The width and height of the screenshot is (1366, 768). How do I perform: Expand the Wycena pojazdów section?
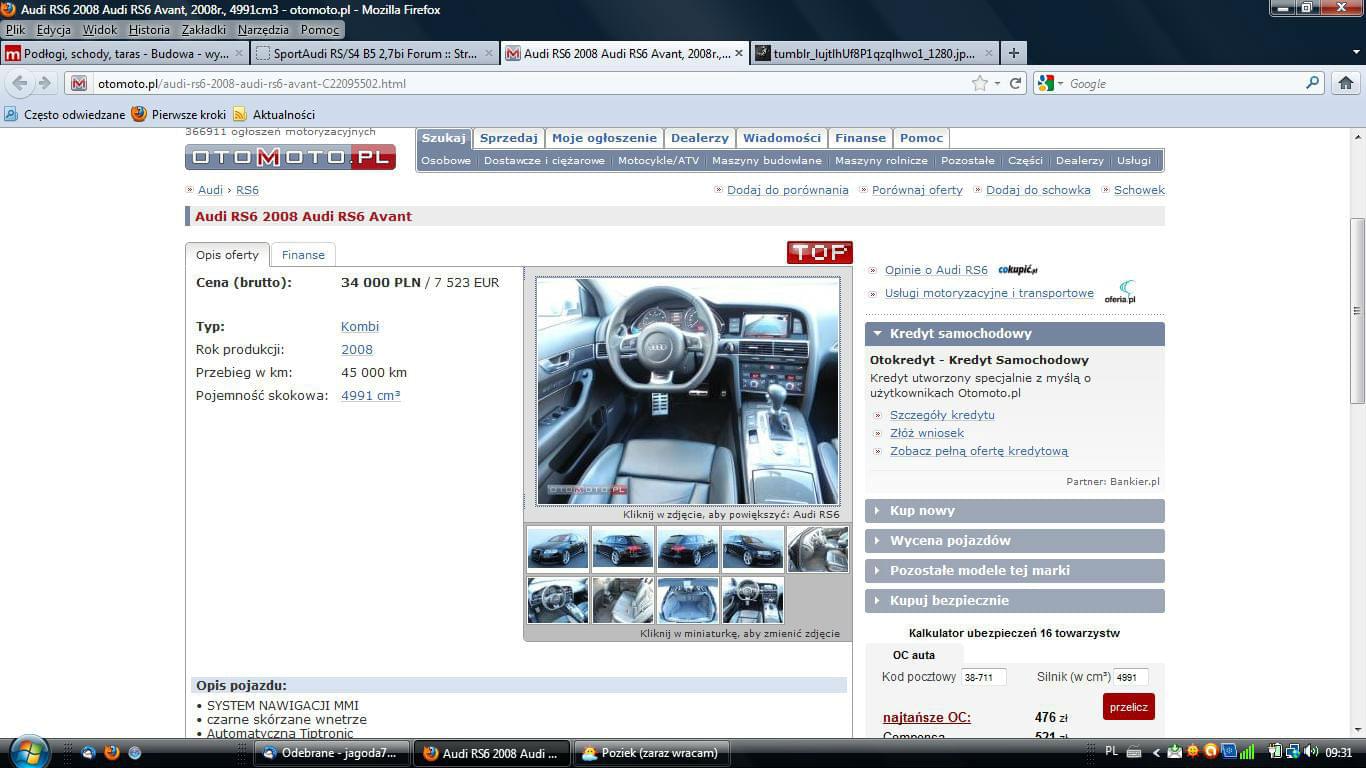pyautogui.click(x=1015, y=541)
